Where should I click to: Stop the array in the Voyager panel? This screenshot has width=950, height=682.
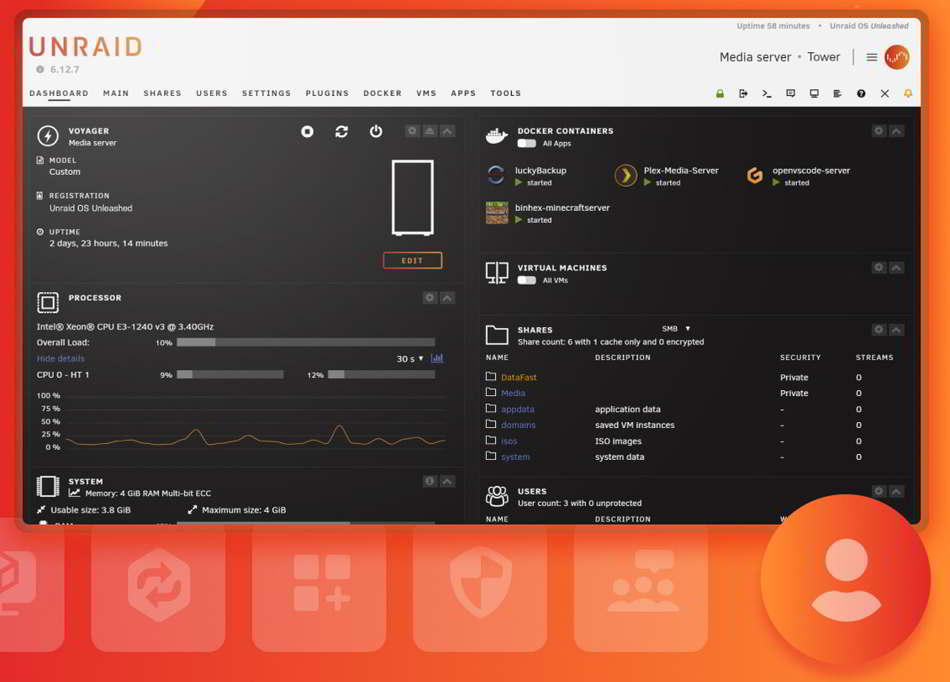pyautogui.click(x=307, y=131)
